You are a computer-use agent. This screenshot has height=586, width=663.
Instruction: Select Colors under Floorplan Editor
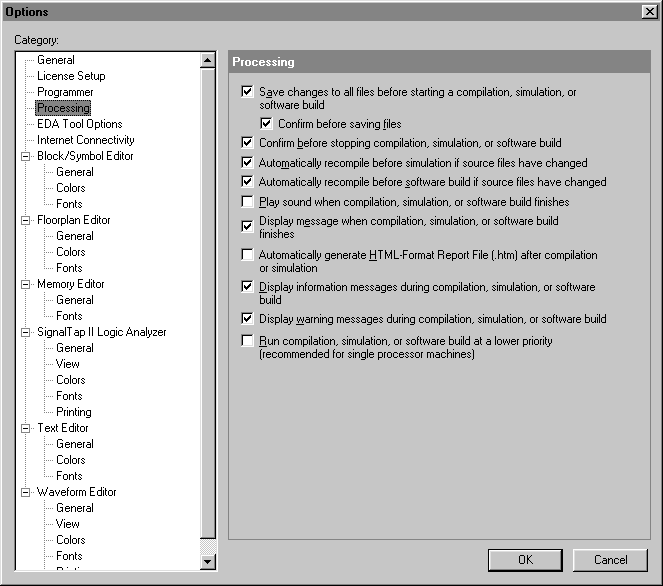pyautogui.click(x=71, y=252)
